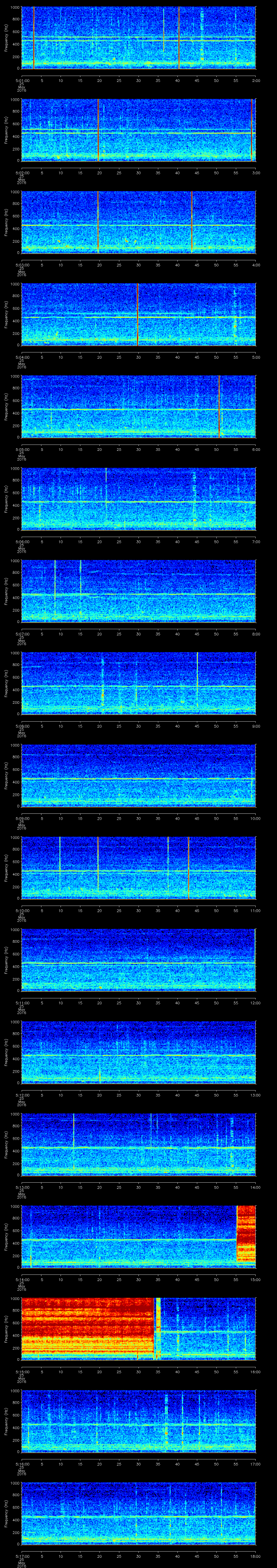This screenshot has width=277, height=1568.
Task: Select the red noise onset at end of 5:14:00 plot
Action: tap(246, 1233)
